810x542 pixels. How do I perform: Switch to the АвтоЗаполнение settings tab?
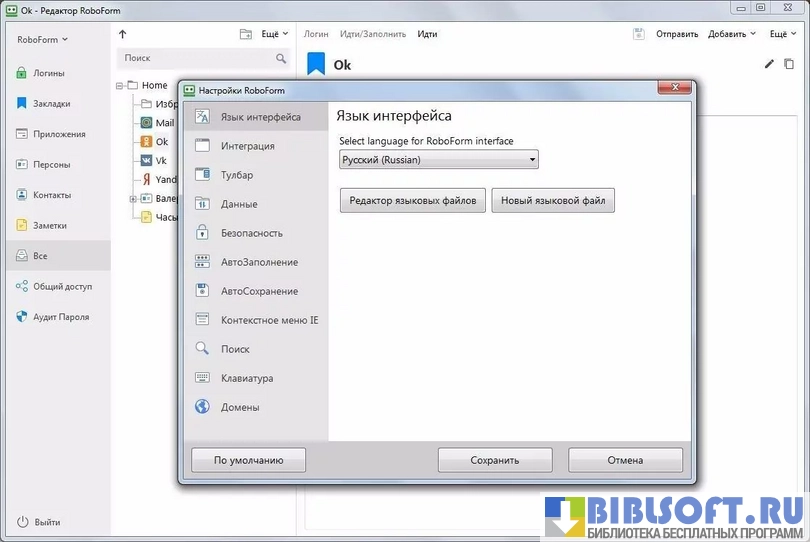pos(259,262)
